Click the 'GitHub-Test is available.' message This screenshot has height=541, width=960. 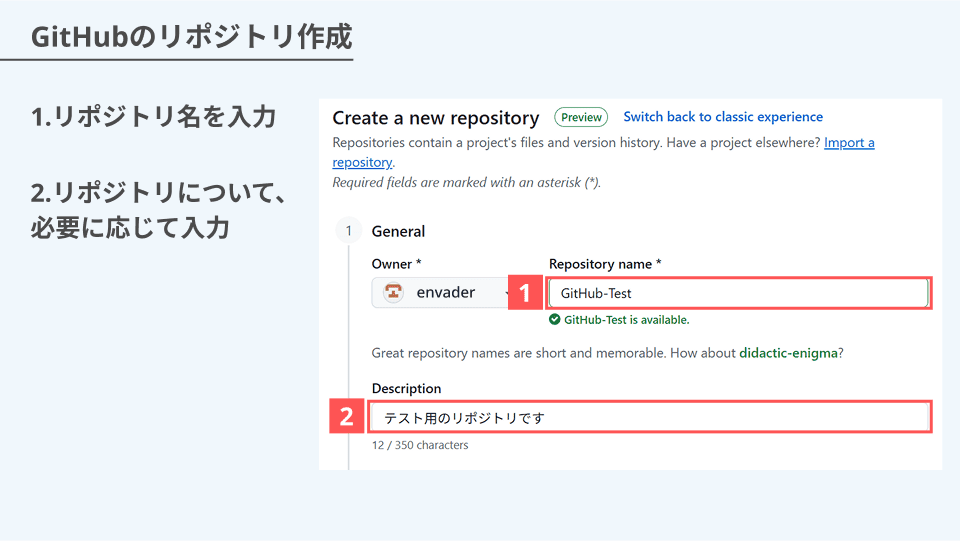pos(626,319)
